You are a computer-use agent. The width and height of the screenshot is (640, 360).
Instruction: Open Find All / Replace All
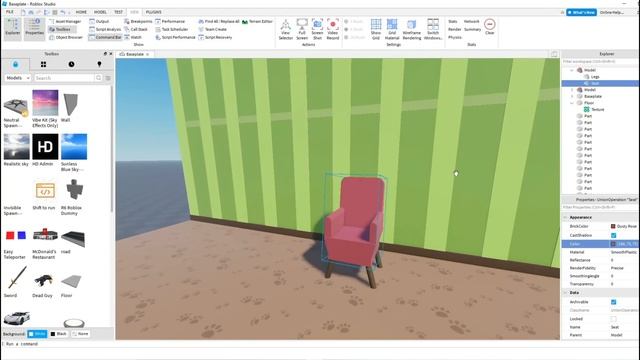coord(219,21)
